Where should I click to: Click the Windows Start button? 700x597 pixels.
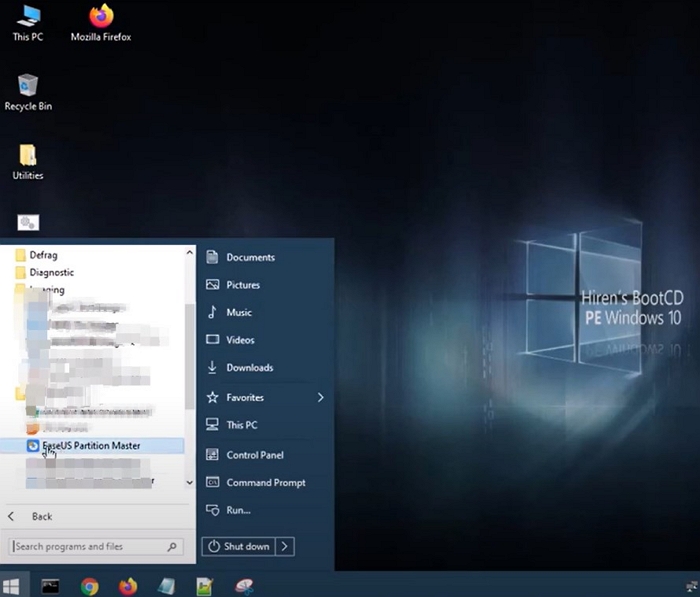click(13, 585)
